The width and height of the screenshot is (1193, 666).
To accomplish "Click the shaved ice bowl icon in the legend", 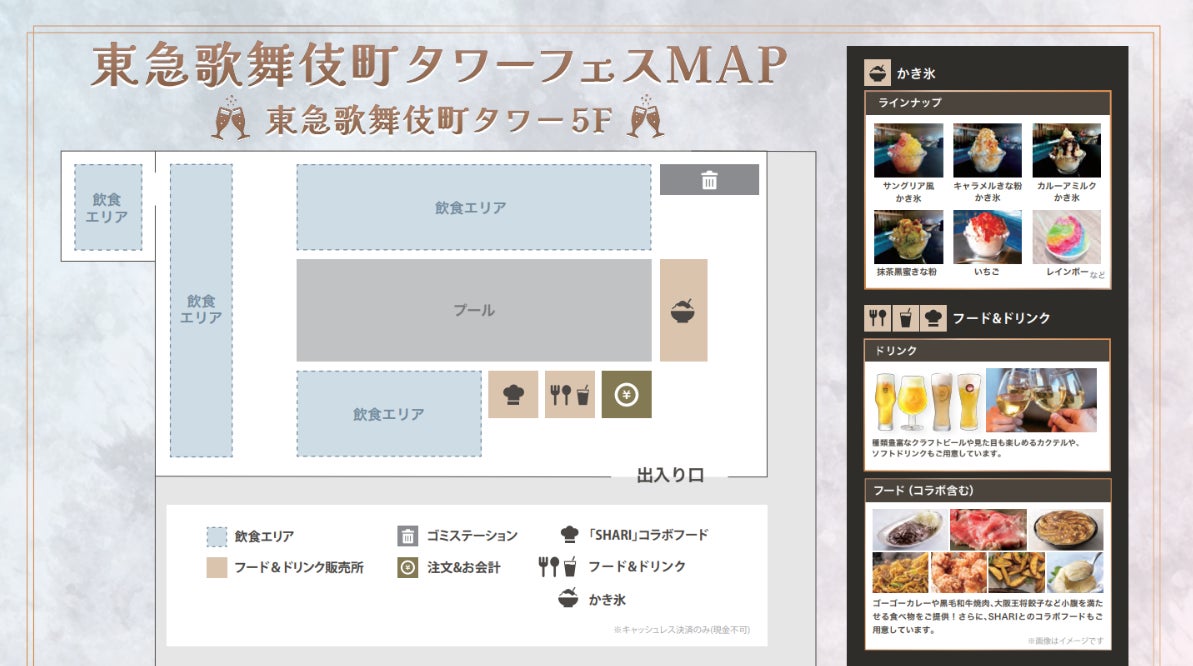I will tap(568, 599).
